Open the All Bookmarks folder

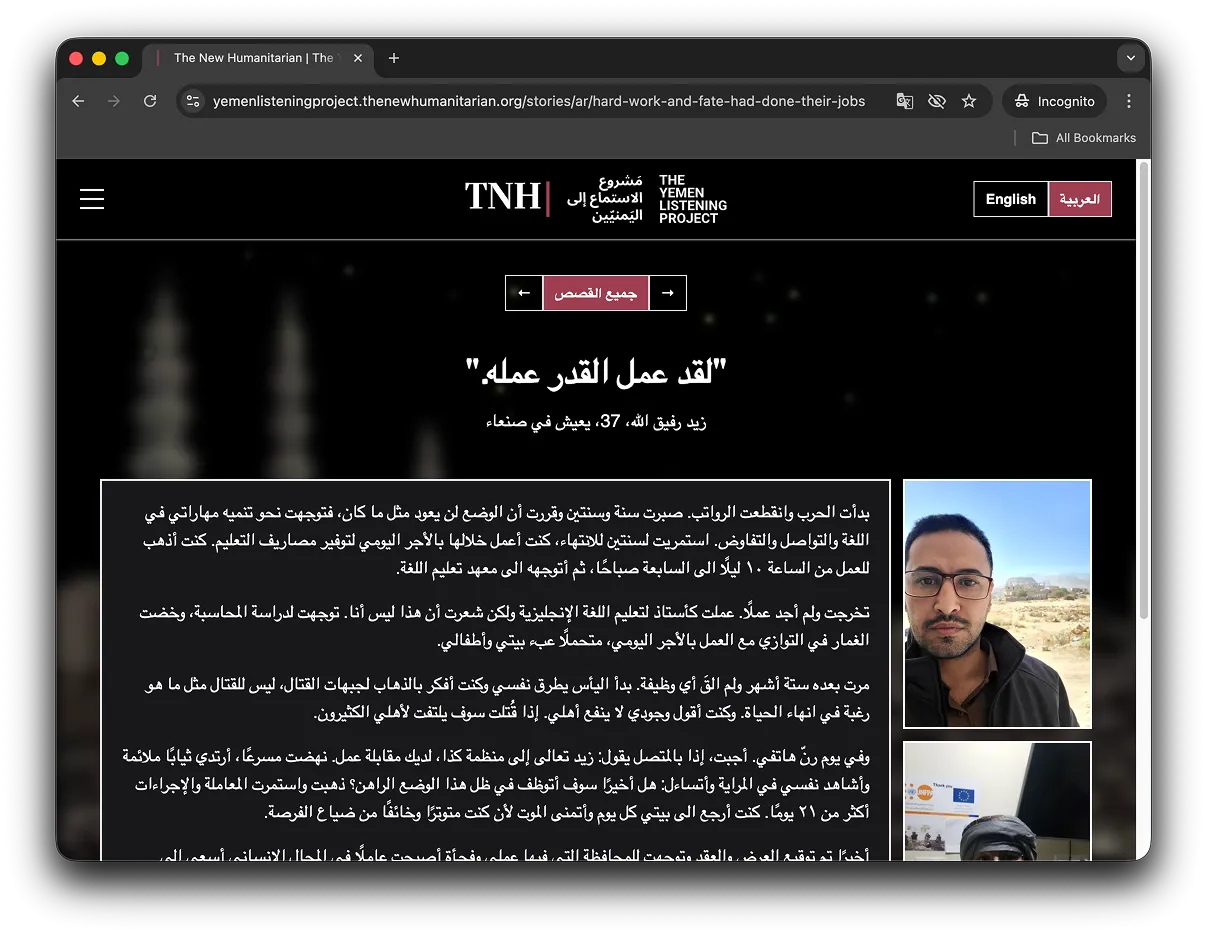click(x=1084, y=138)
